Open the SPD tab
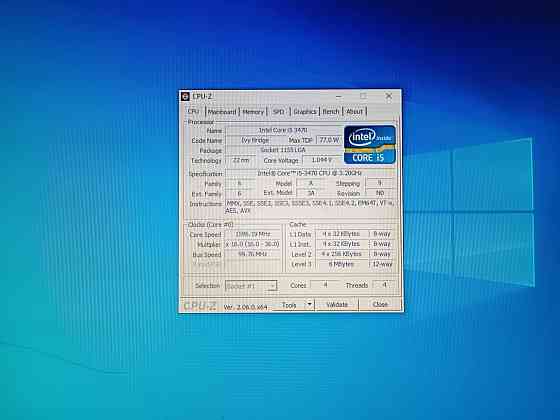The image size is (560, 420). [278, 112]
